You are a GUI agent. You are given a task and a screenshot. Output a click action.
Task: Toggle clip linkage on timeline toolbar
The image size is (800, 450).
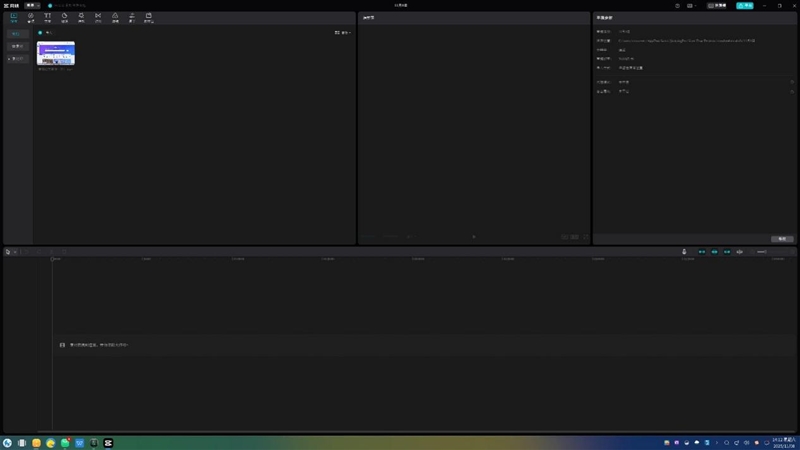click(727, 252)
